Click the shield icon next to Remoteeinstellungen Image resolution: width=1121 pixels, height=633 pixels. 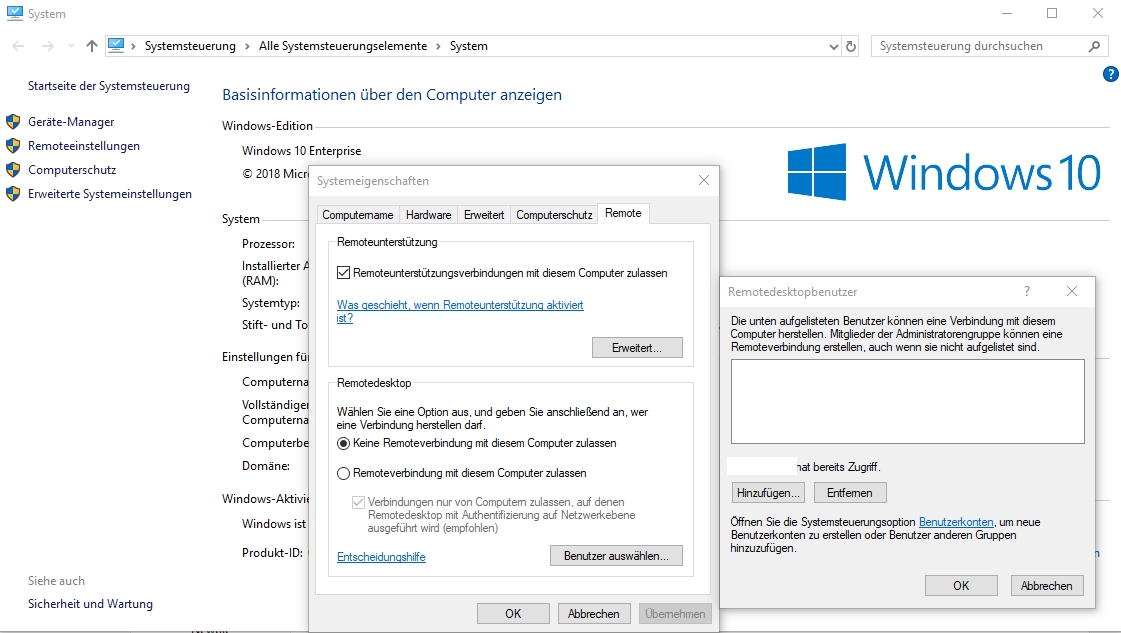click(13, 146)
